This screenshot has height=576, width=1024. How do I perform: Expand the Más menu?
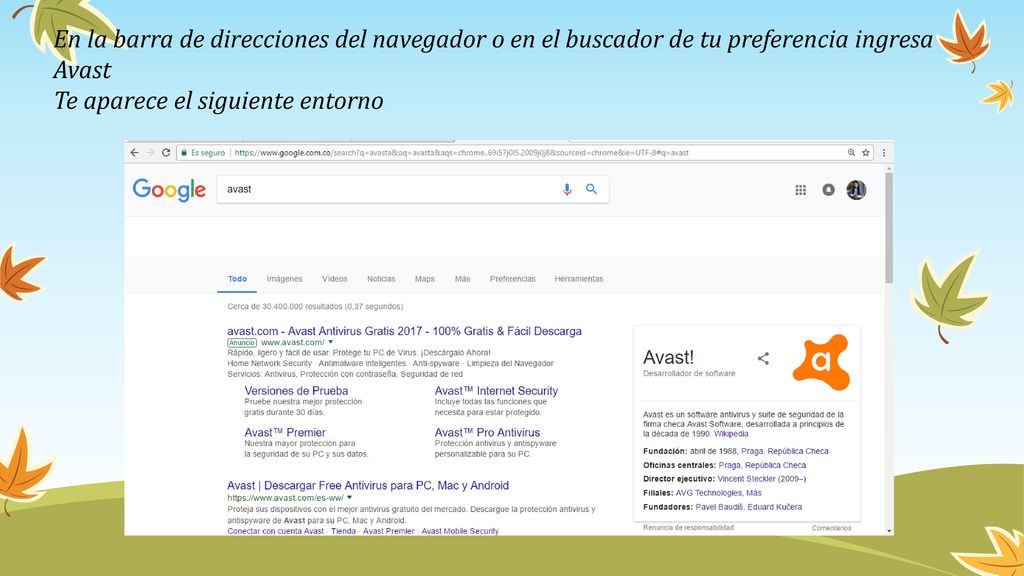(x=462, y=279)
